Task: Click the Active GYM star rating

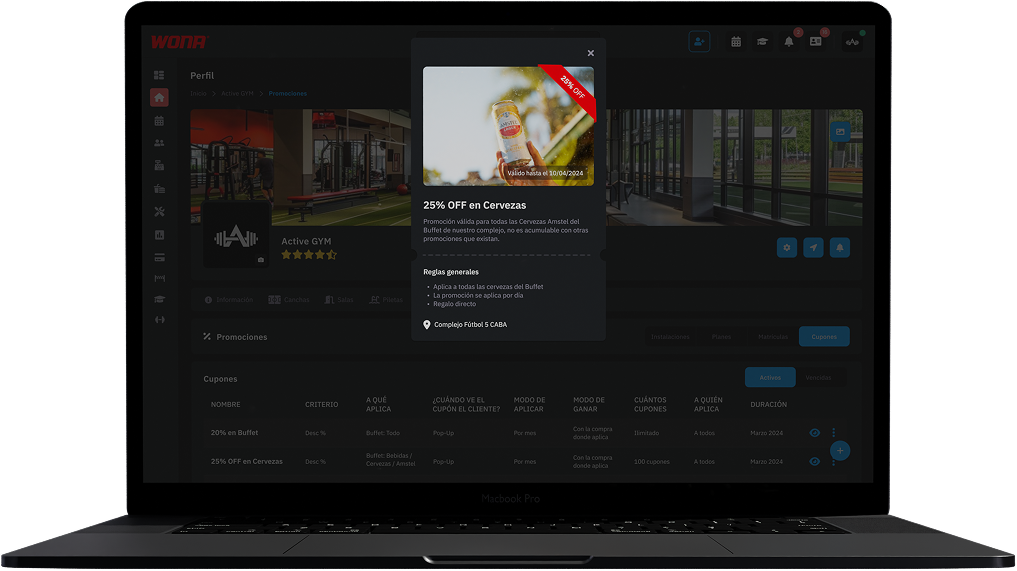Action: 309,255
